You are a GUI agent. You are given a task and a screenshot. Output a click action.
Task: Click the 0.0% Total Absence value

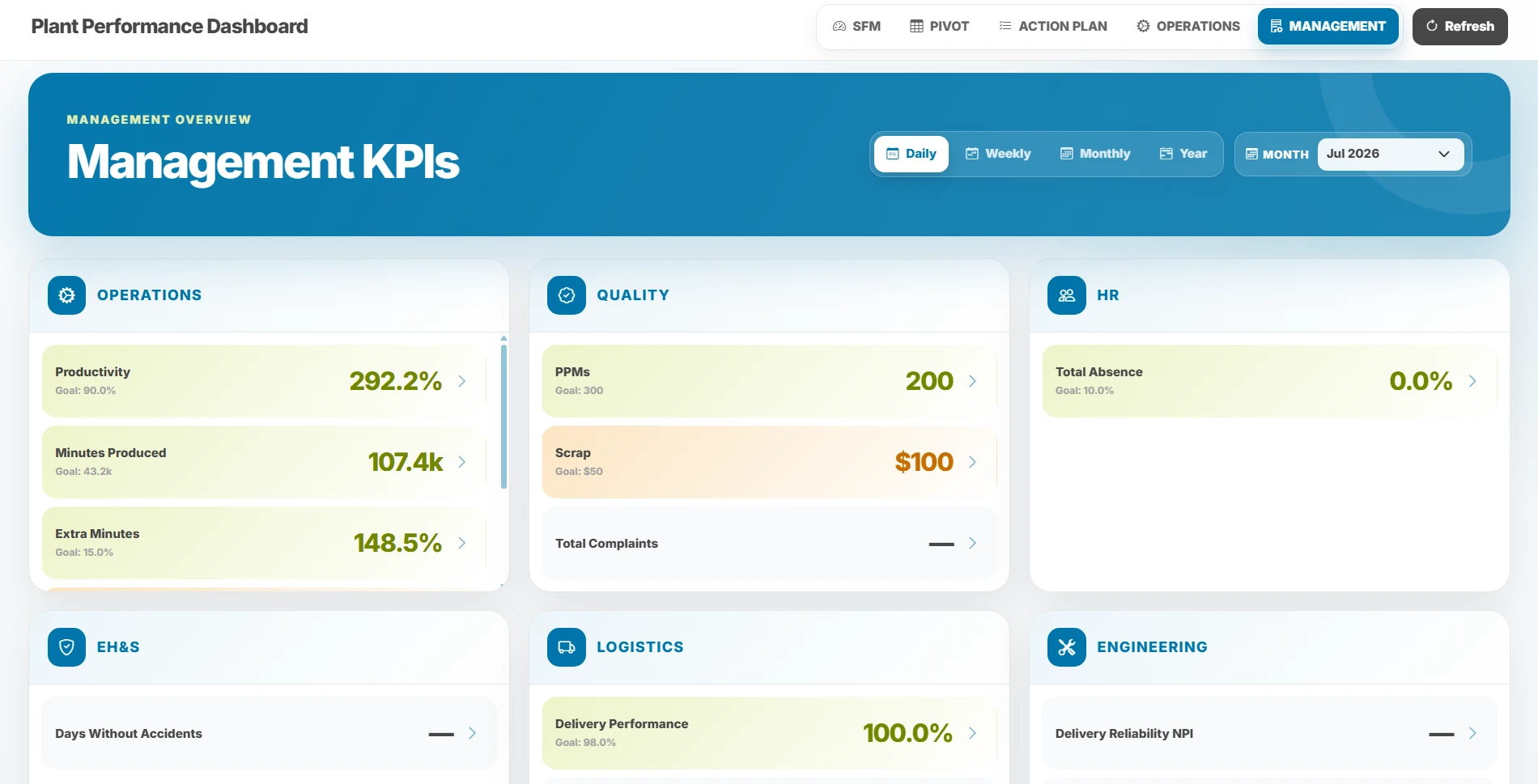click(x=1421, y=381)
